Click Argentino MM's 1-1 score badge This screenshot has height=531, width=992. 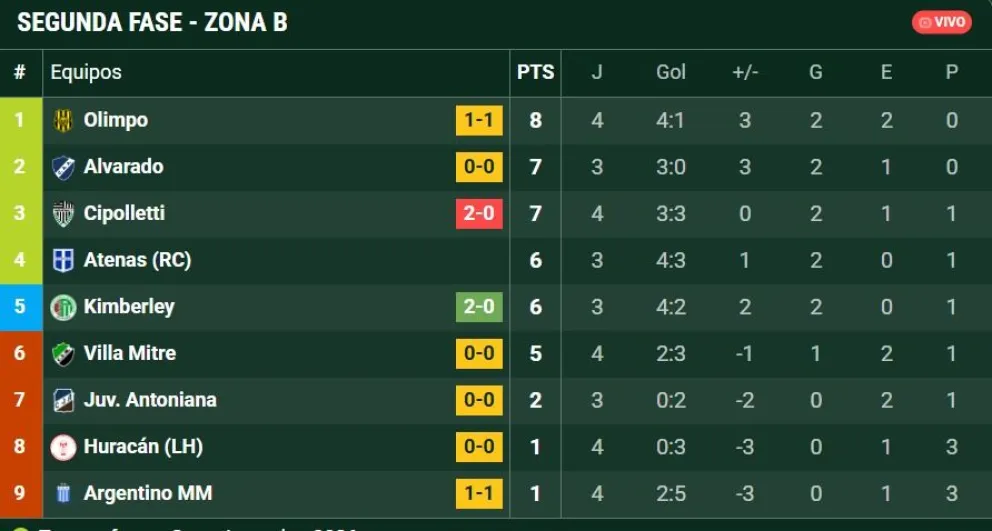click(479, 494)
